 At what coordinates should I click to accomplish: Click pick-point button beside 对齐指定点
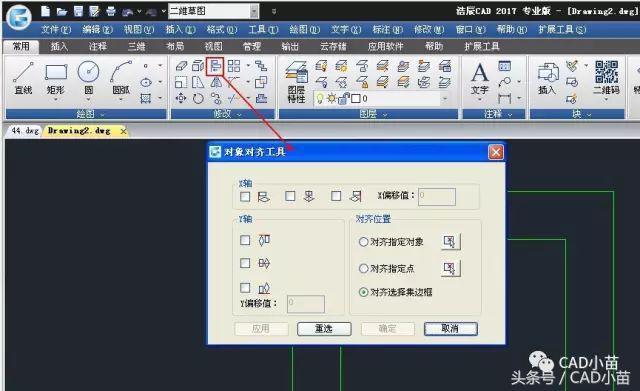(x=450, y=268)
